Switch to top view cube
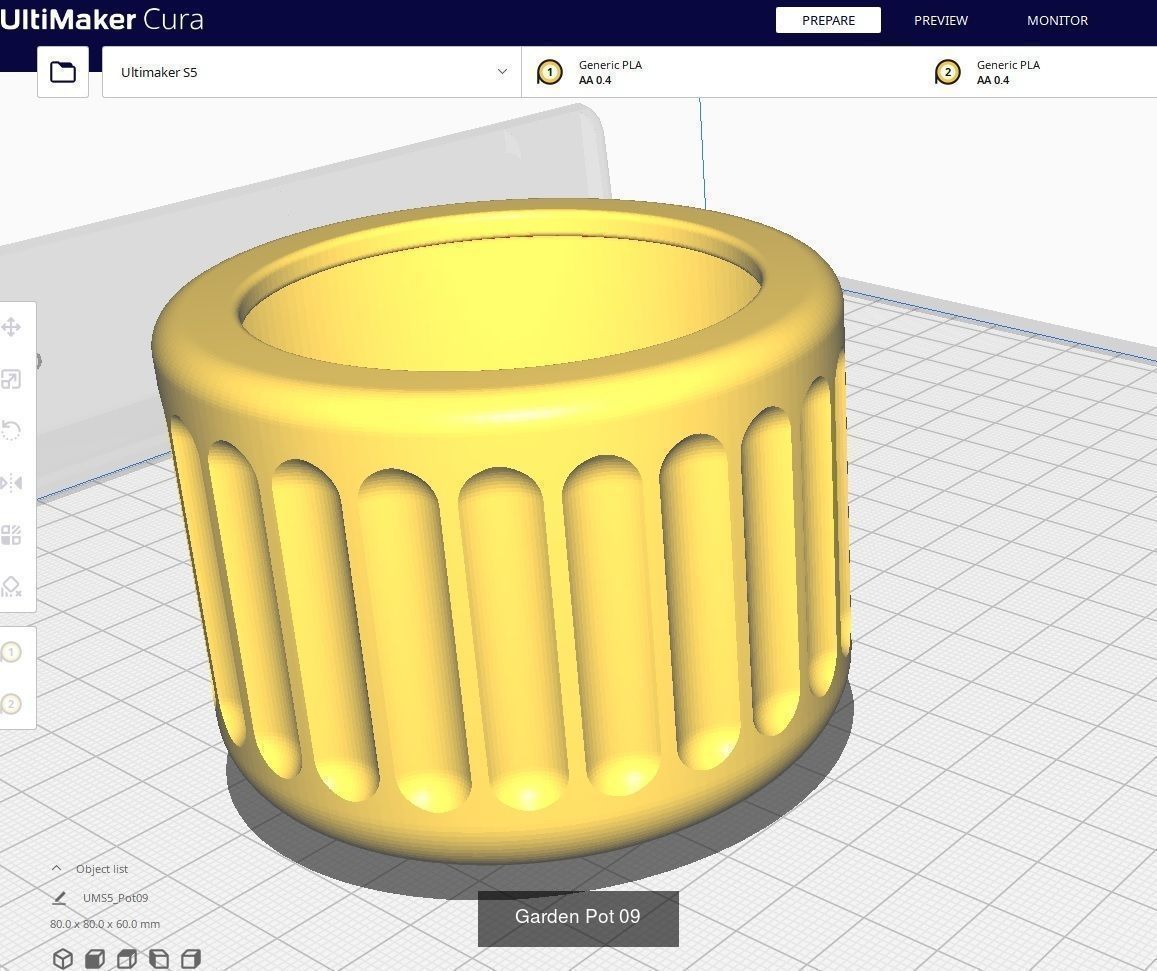The height and width of the screenshot is (971, 1157). [x=127, y=958]
